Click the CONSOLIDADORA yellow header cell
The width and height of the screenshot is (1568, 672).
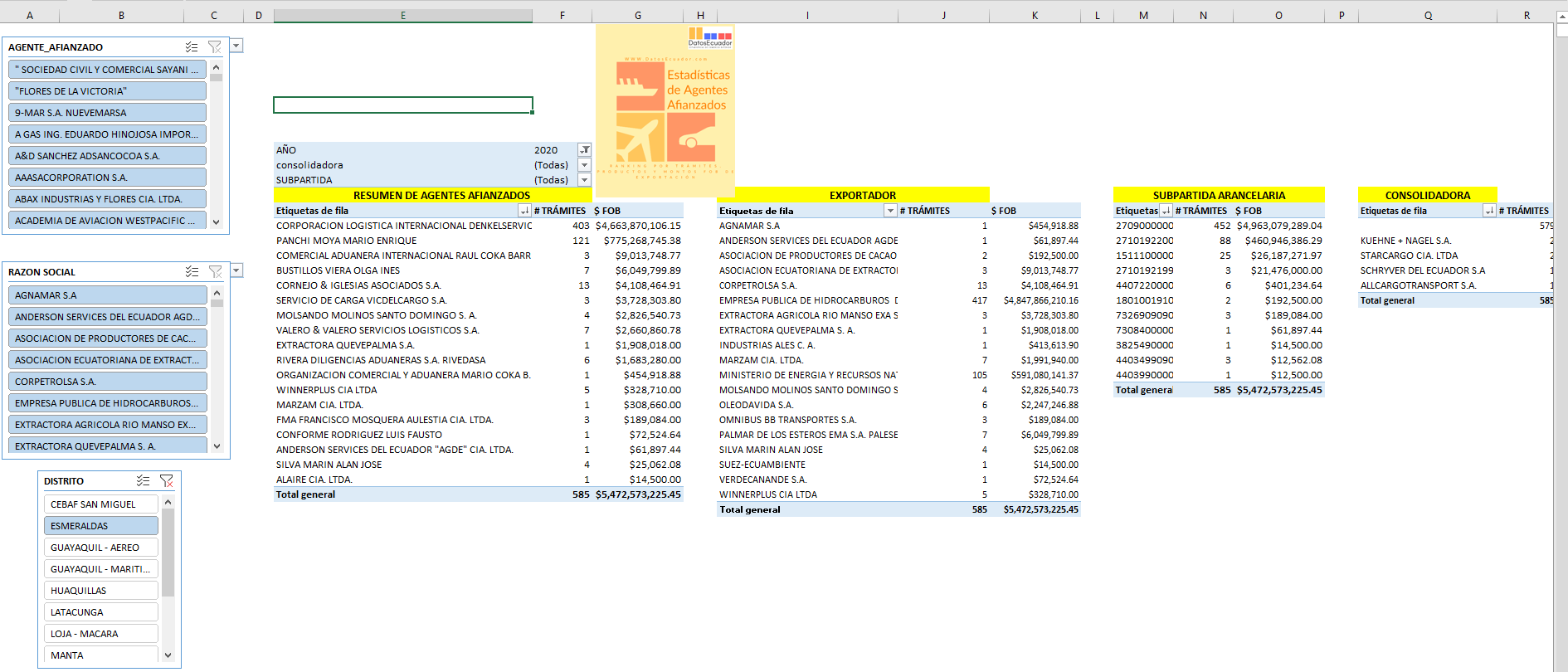pos(1428,195)
